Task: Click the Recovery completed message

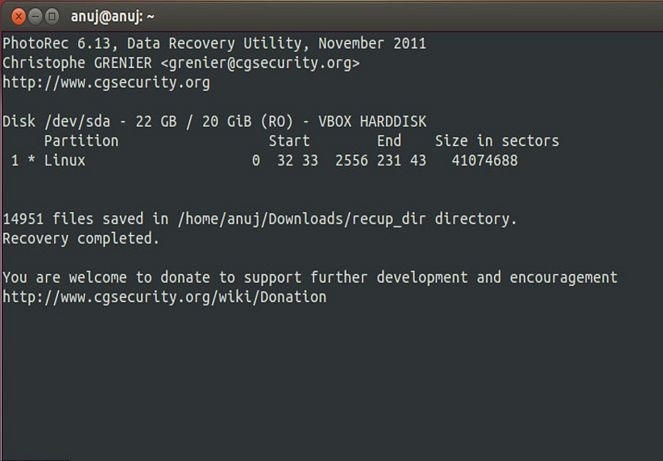Action: pos(81,239)
